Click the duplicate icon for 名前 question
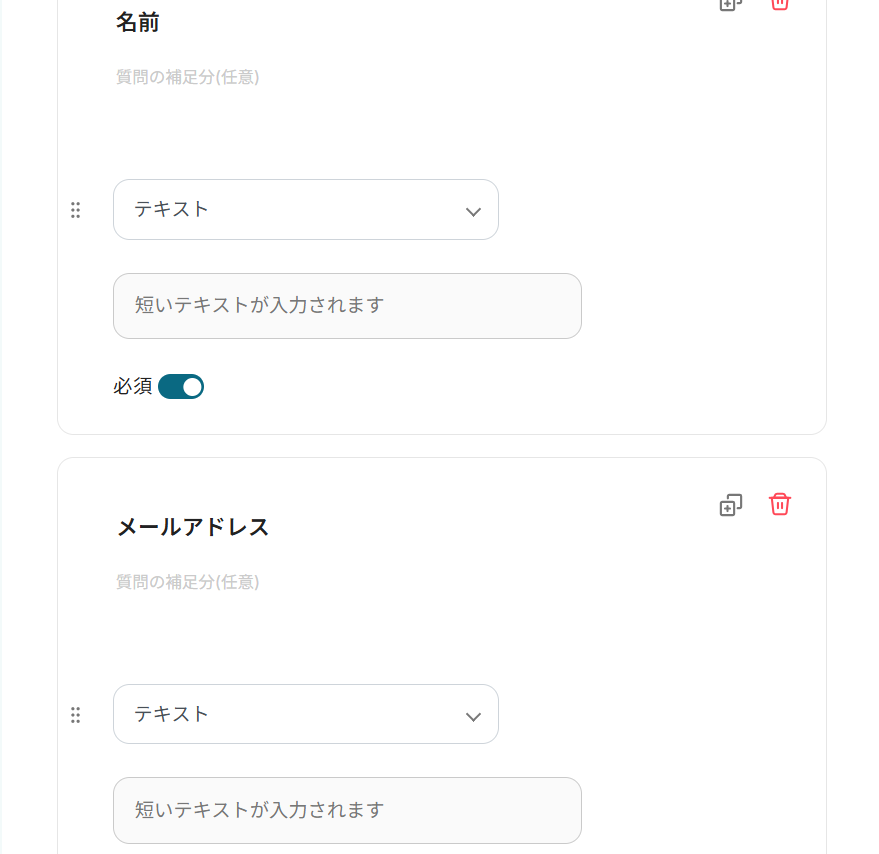The width and height of the screenshot is (879, 854). tap(731, 4)
